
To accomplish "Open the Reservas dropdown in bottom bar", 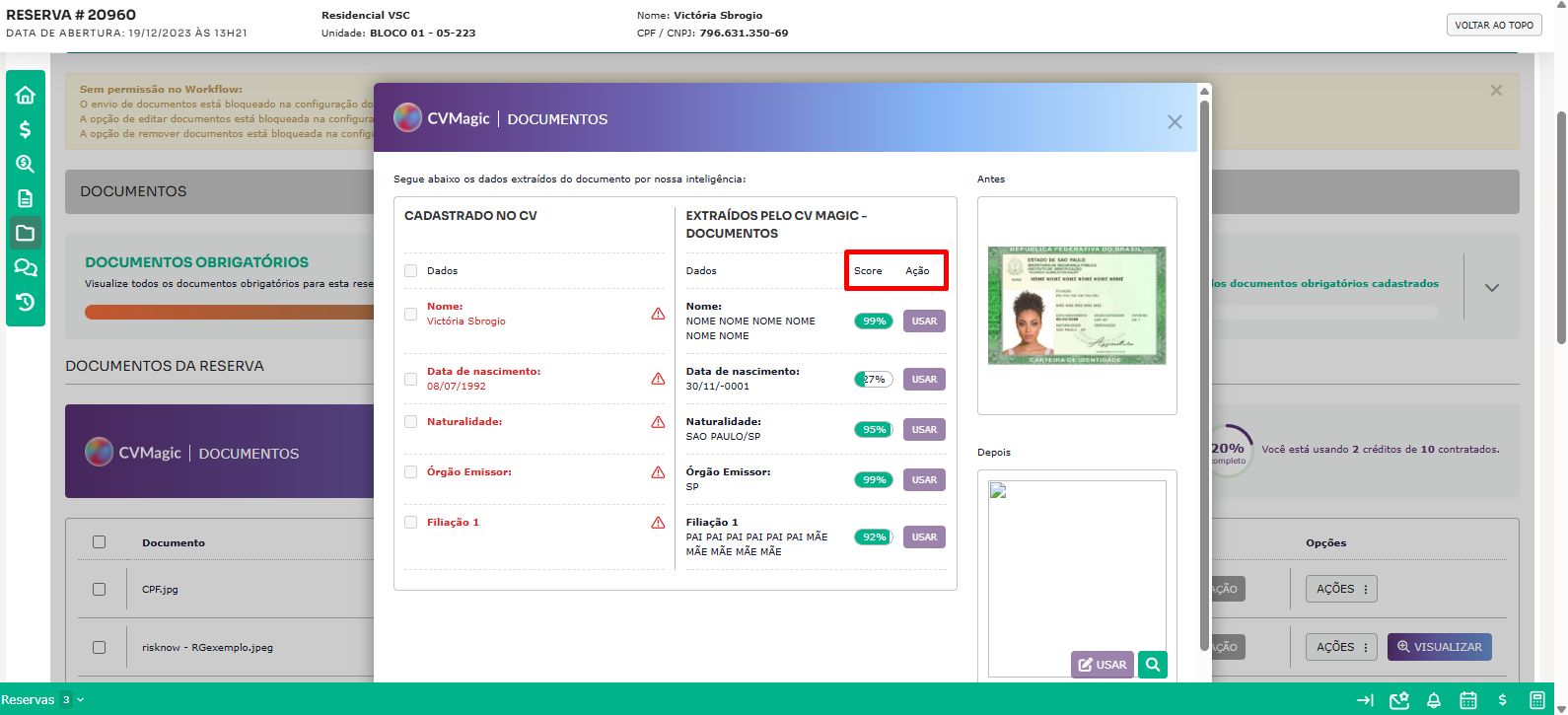I will 43,700.
